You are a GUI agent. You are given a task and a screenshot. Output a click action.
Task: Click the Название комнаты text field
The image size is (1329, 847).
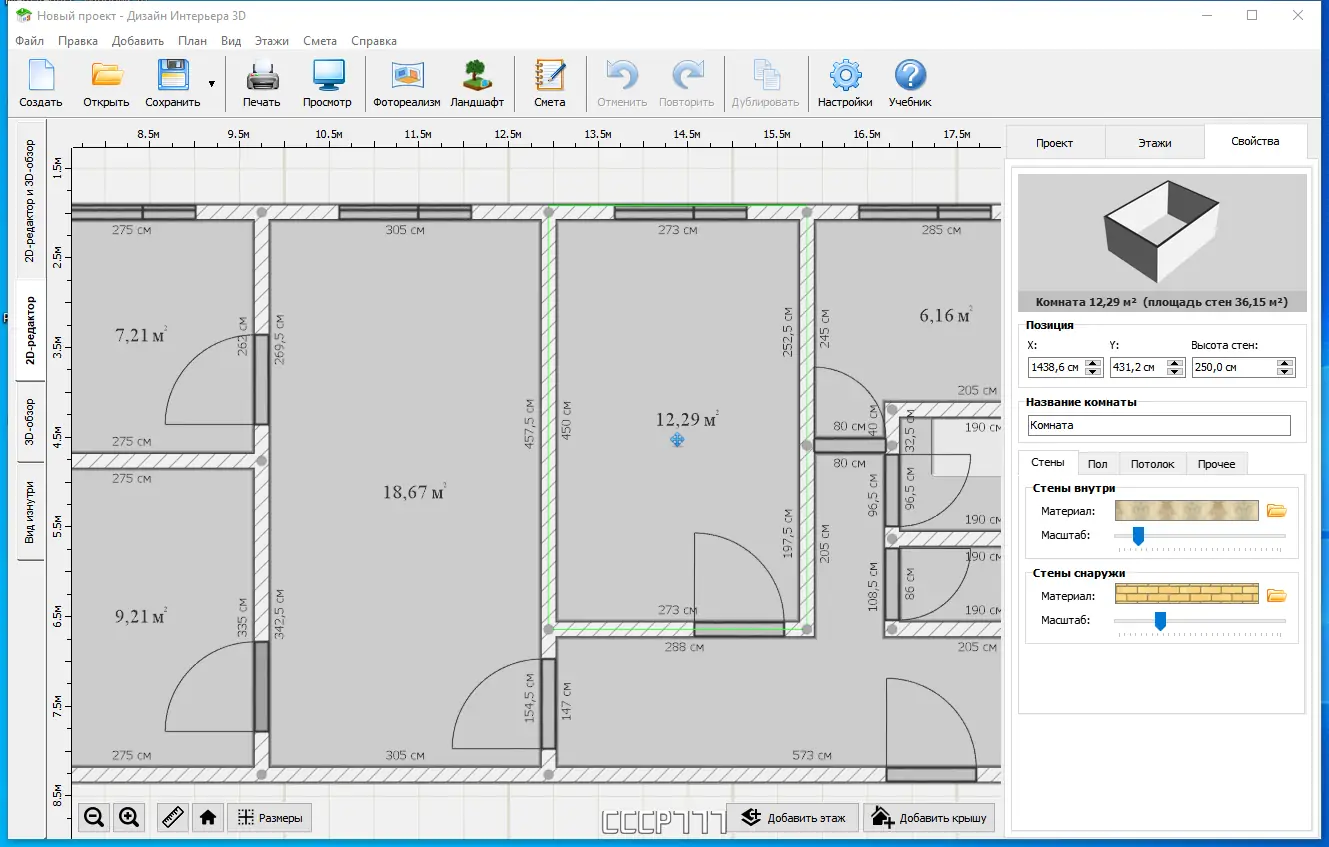click(1159, 425)
